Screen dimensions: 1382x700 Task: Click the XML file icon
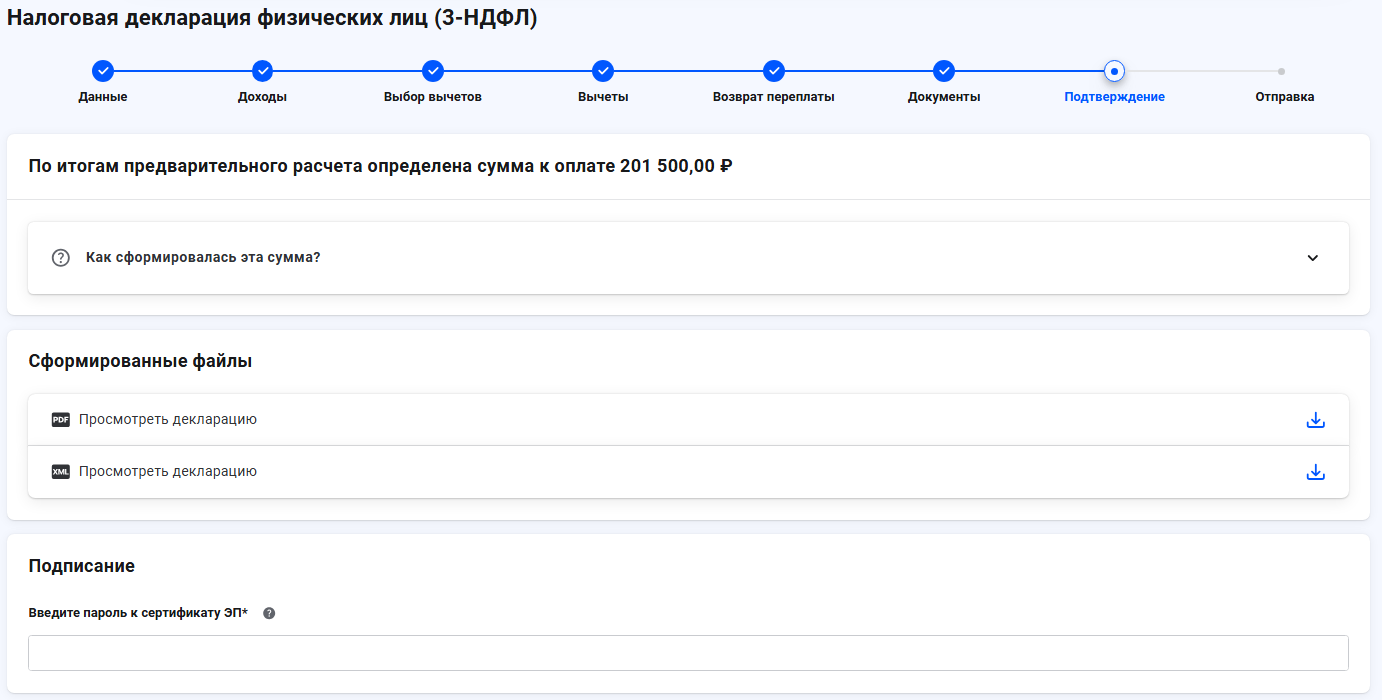(x=61, y=471)
